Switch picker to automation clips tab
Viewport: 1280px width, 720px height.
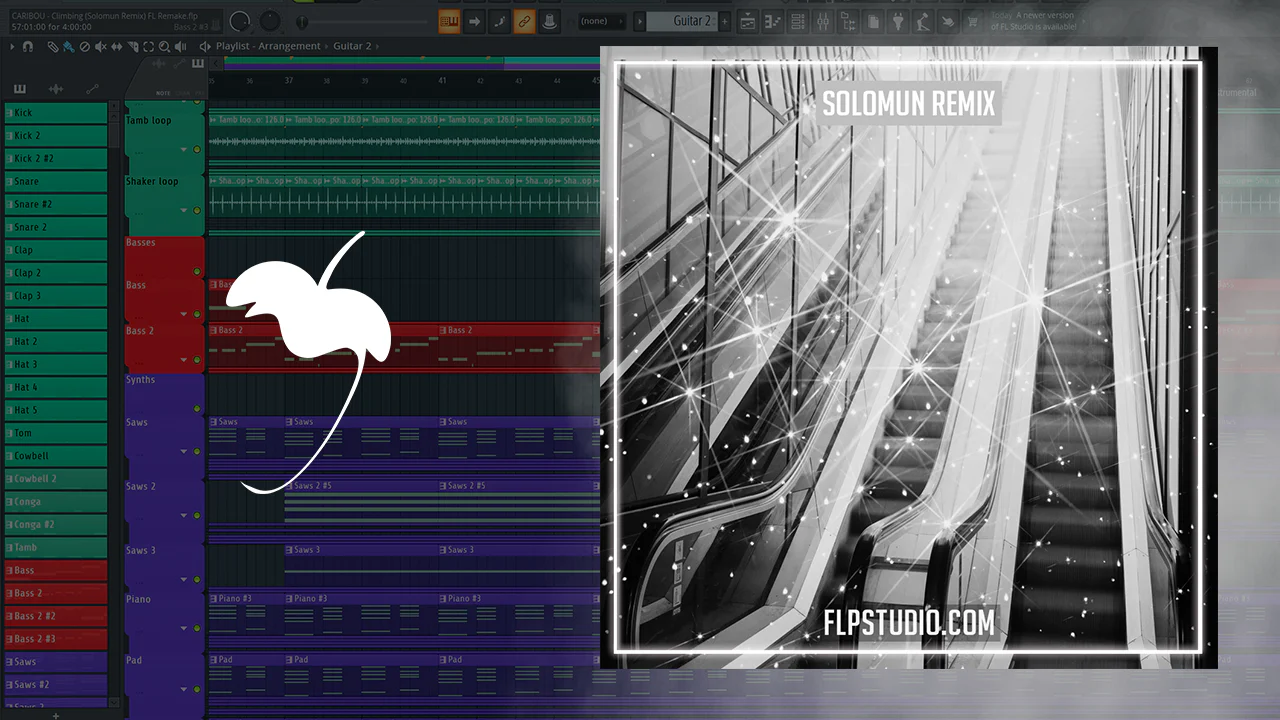tap(92, 89)
